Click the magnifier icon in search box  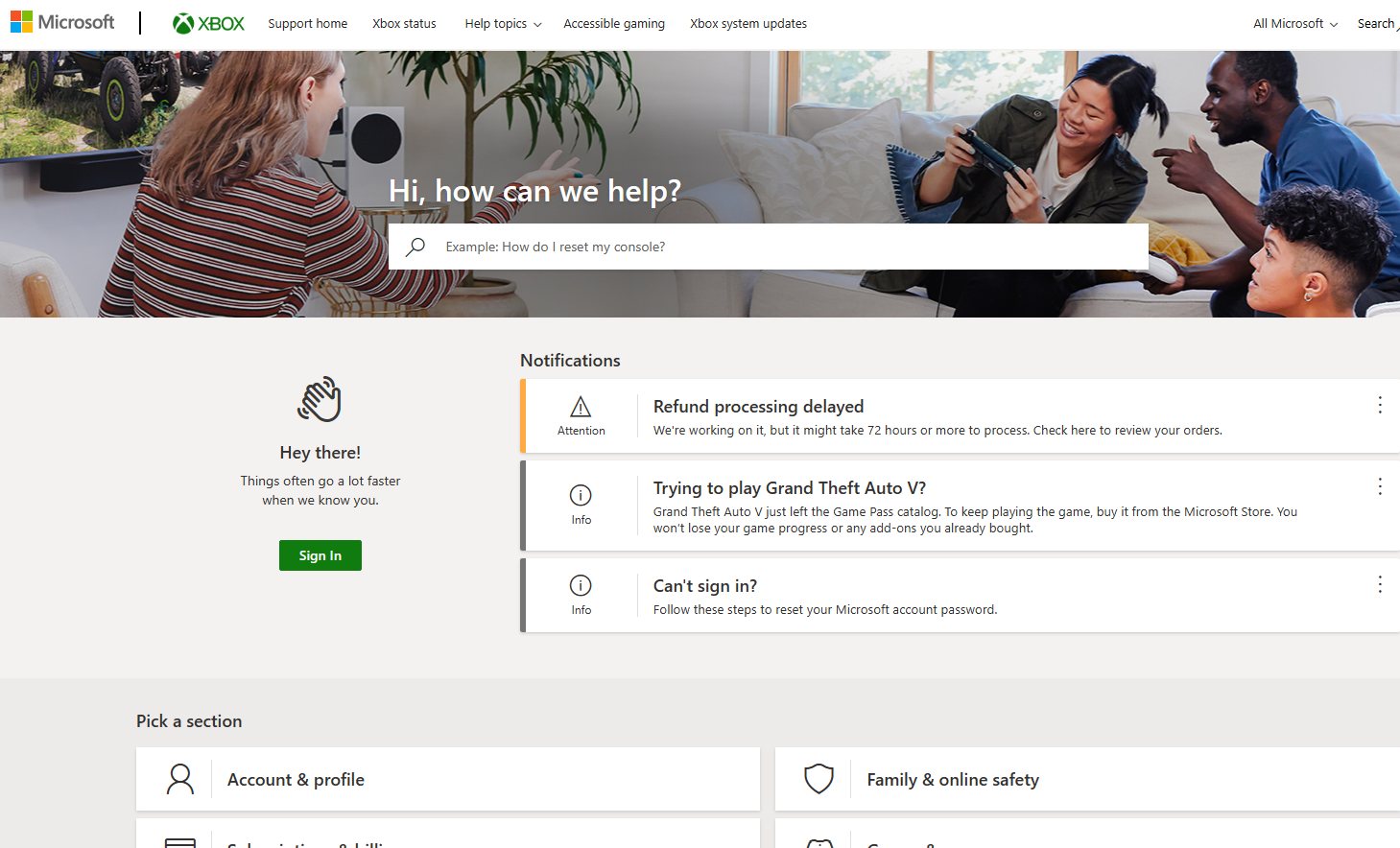tap(415, 247)
